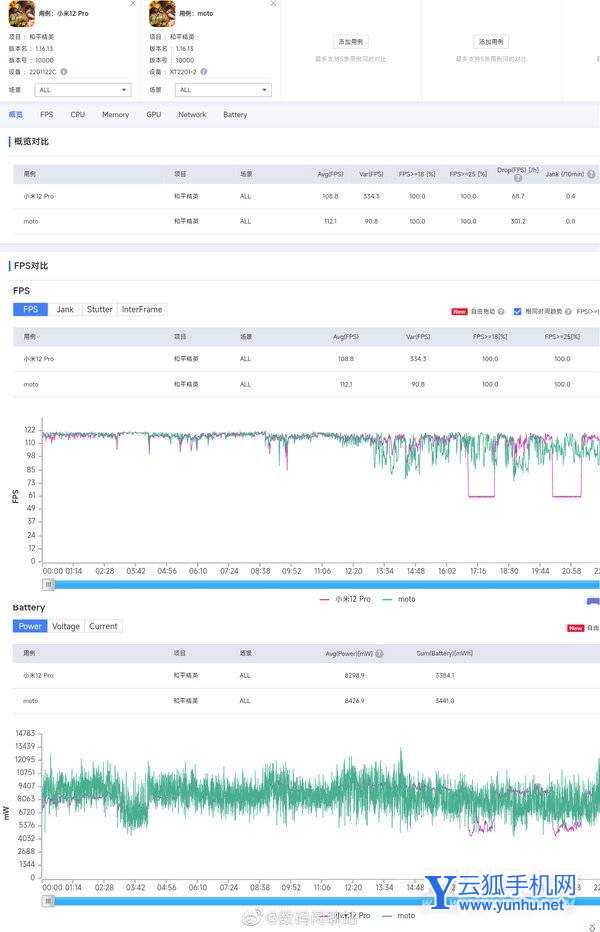Toggle 小米12 Pro series in FPS legend
Image resolution: width=600 pixels, height=932 pixels.
pyautogui.click(x=345, y=599)
